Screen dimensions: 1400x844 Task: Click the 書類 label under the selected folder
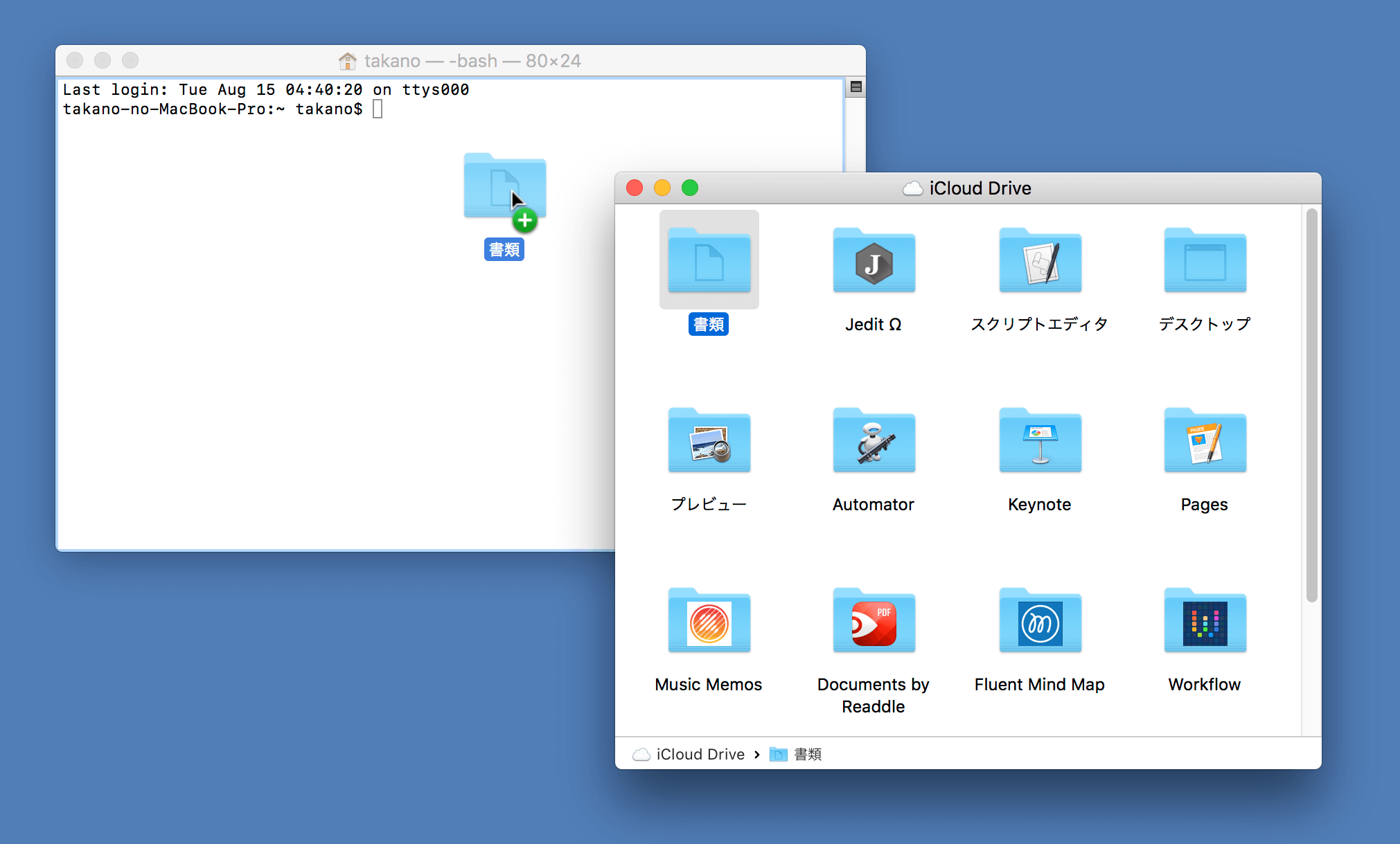click(x=709, y=324)
